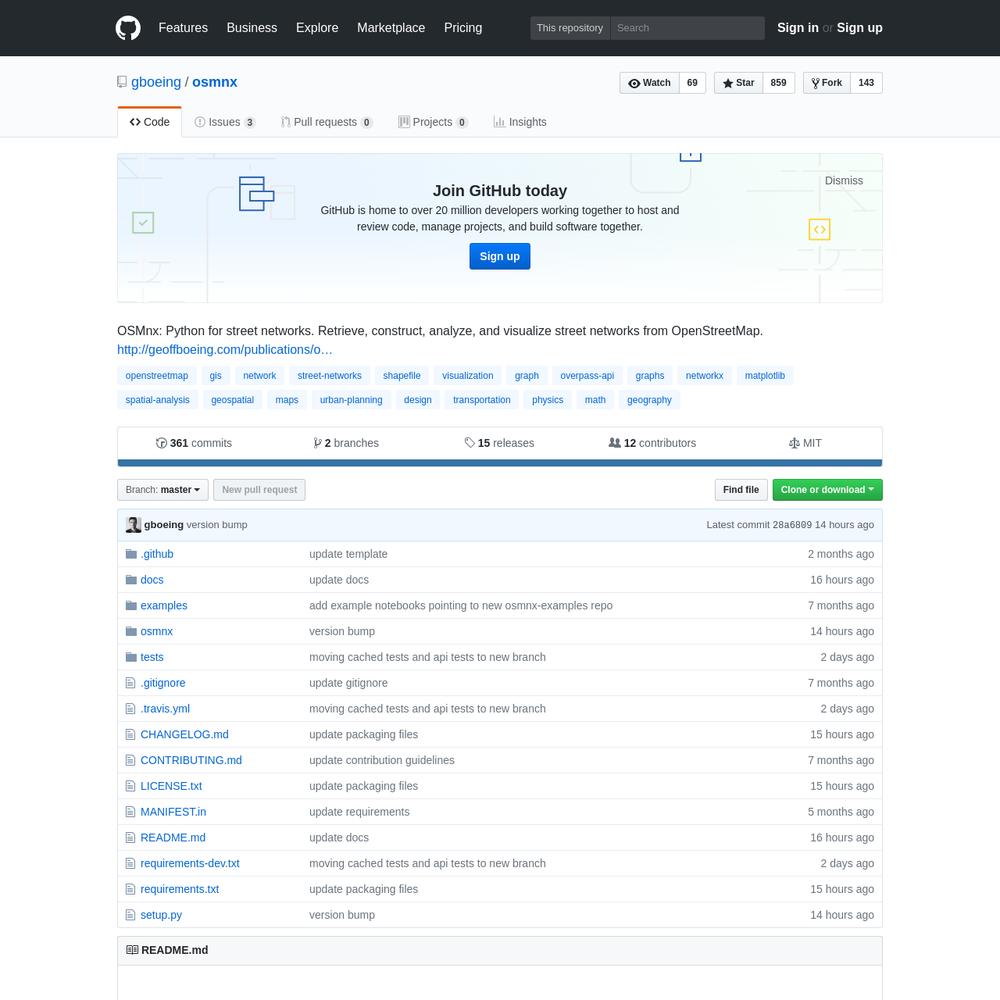
Task: Click the file icon beside README.md row
Action: (x=131, y=837)
